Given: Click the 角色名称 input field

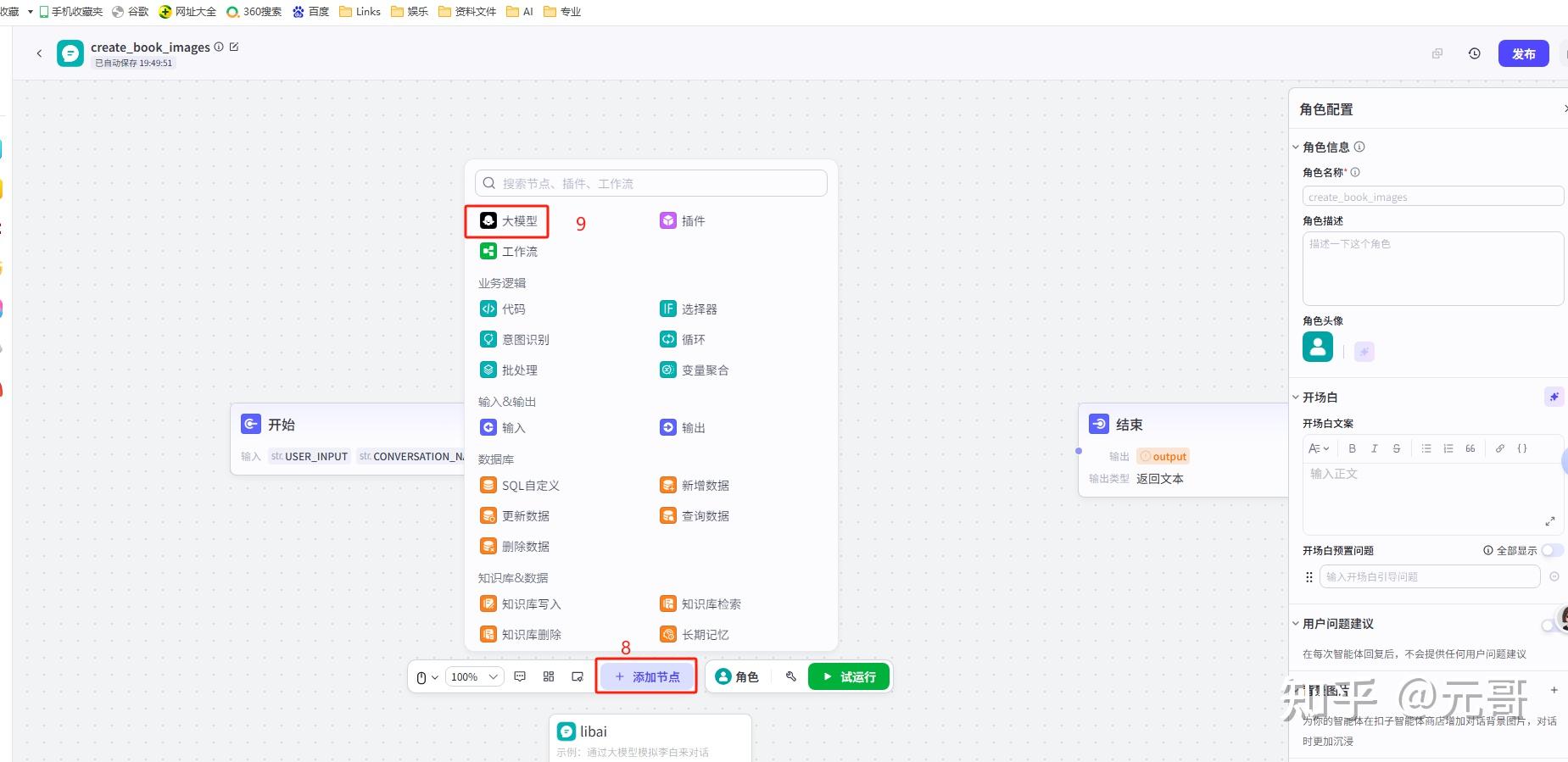Looking at the screenshot, I should pyautogui.click(x=1433, y=197).
